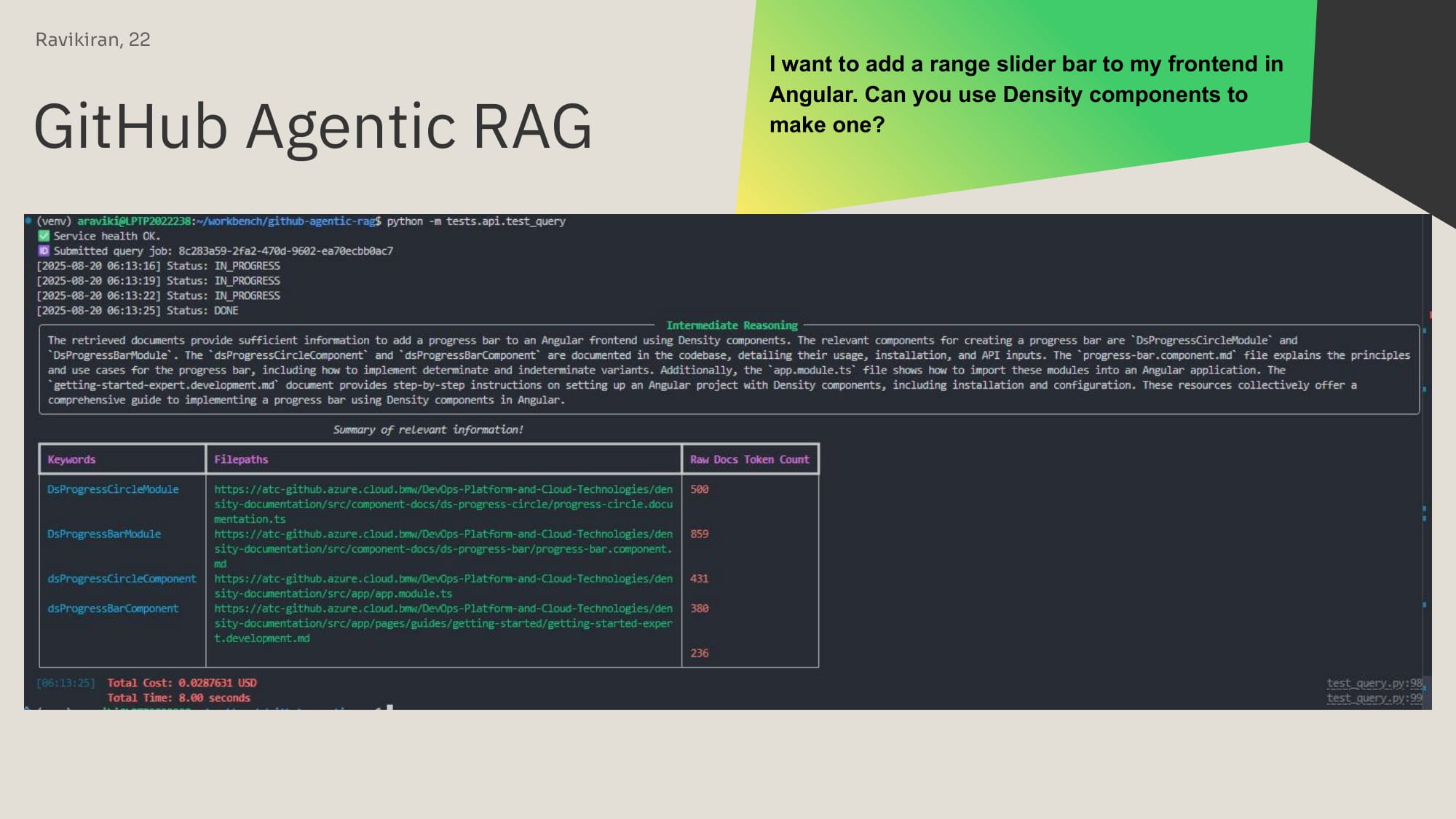Select the Filepaths column header
The width and height of the screenshot is (1456, 819).
pyautogui.click(x=241, y=459)
